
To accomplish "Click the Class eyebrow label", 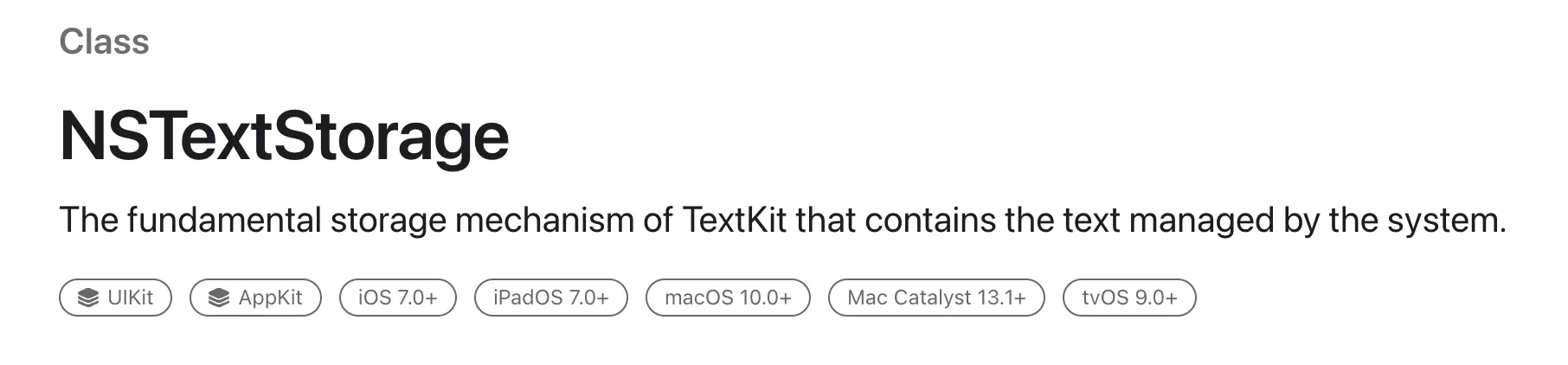I will [x=104, y=42].
